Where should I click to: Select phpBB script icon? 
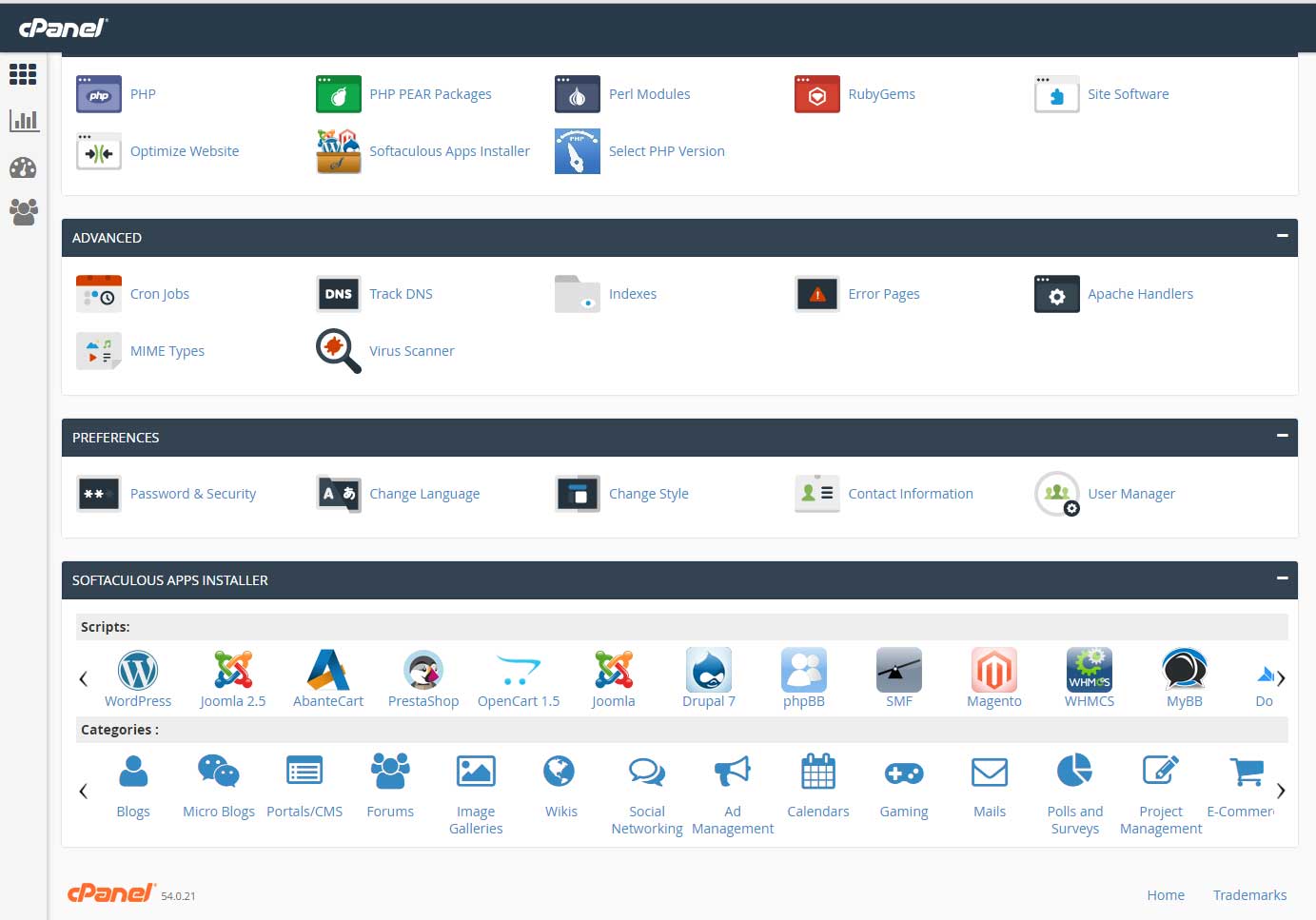click(804, 671)
